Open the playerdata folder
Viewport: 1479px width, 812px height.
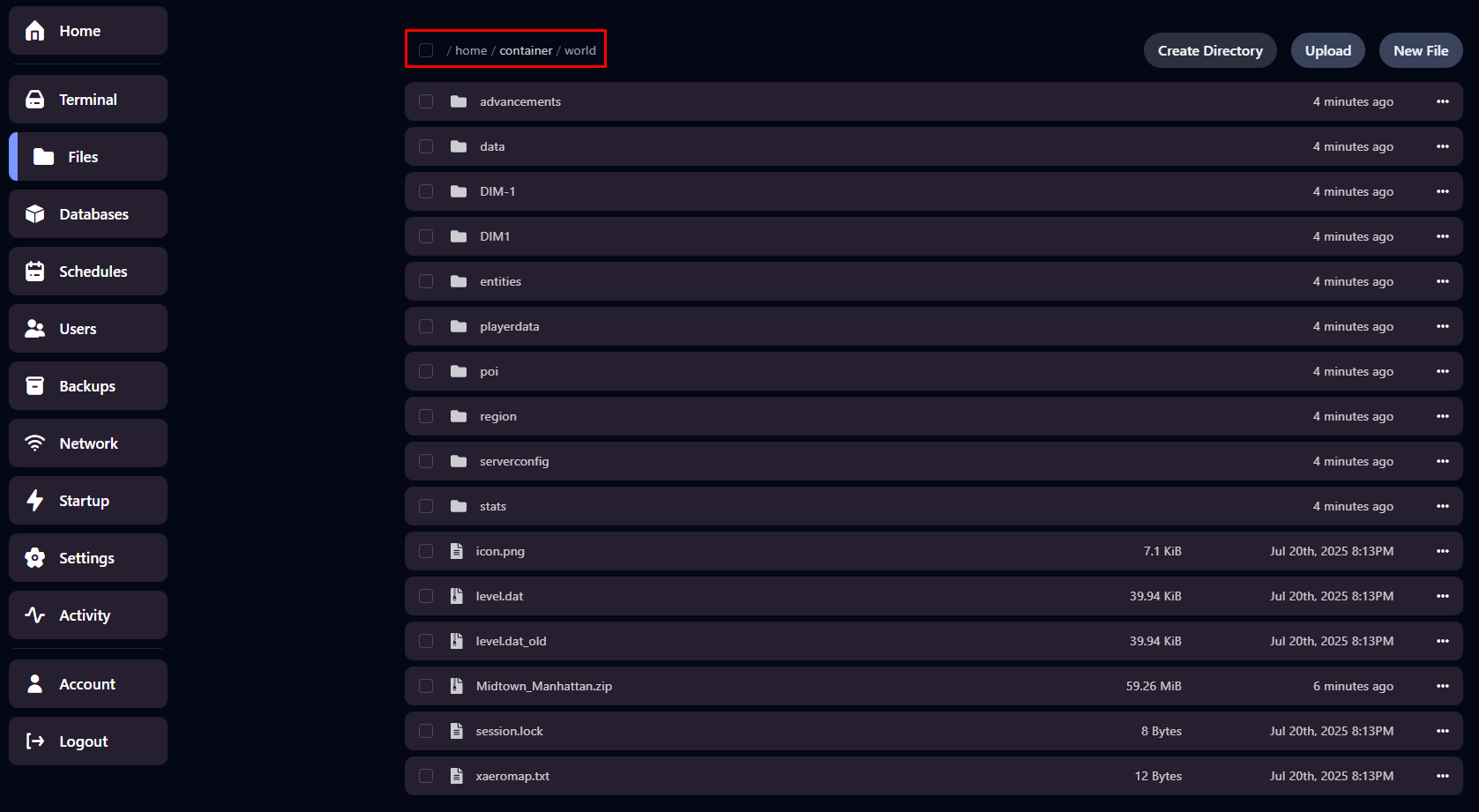tap(509, 326)
